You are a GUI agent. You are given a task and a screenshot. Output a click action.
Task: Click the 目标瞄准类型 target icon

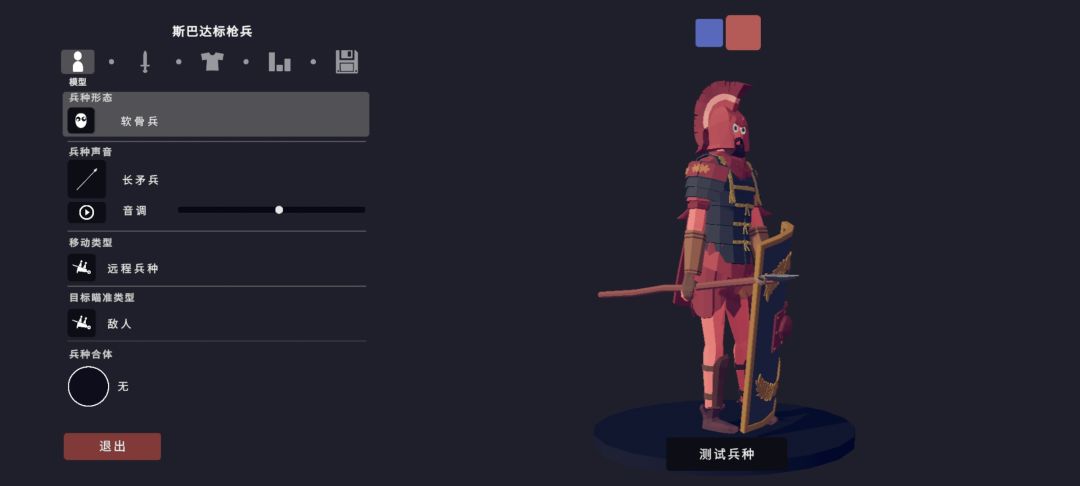point(81,323)
